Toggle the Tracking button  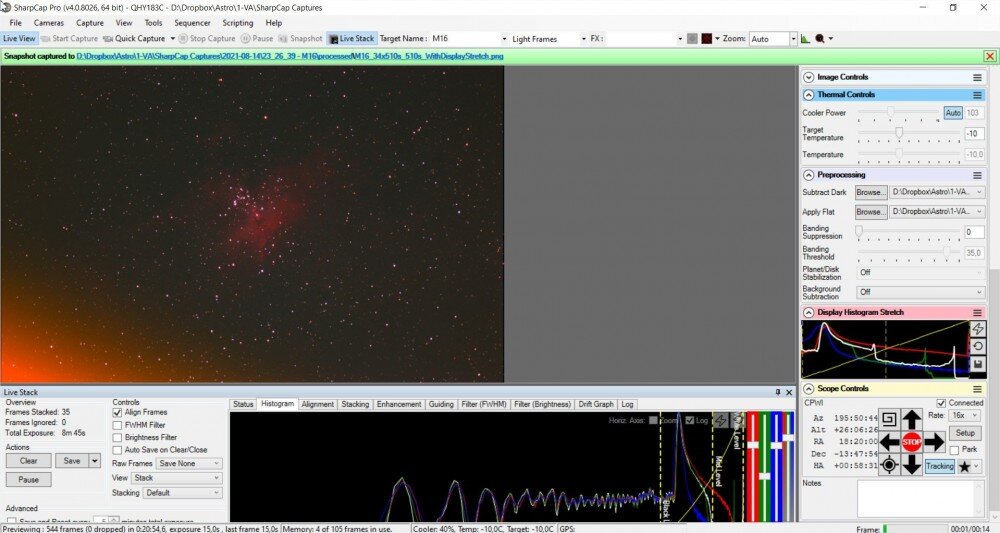(x=939, y=466)
